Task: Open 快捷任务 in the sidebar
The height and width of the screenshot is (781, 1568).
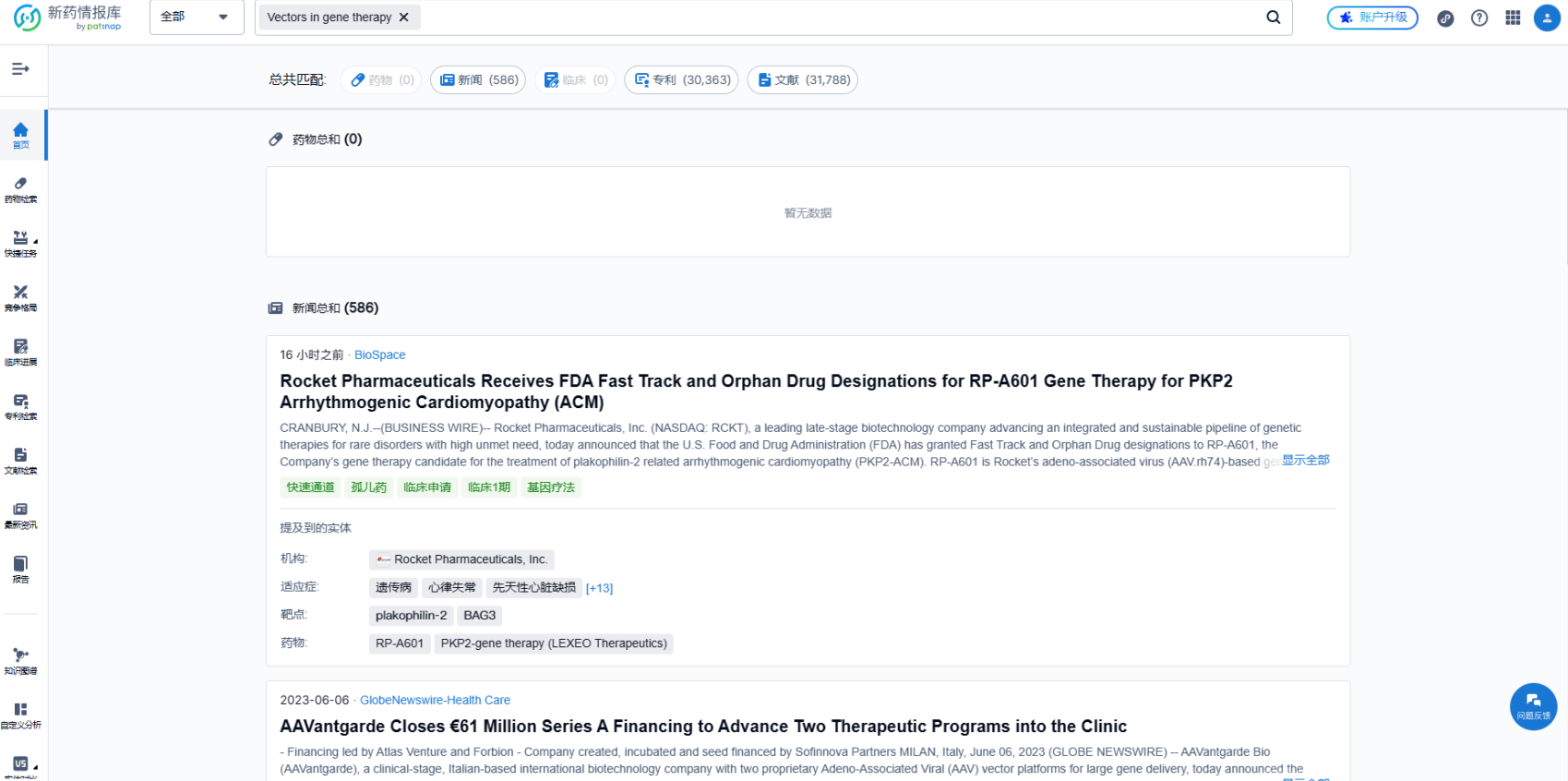Action: [20, 244]
